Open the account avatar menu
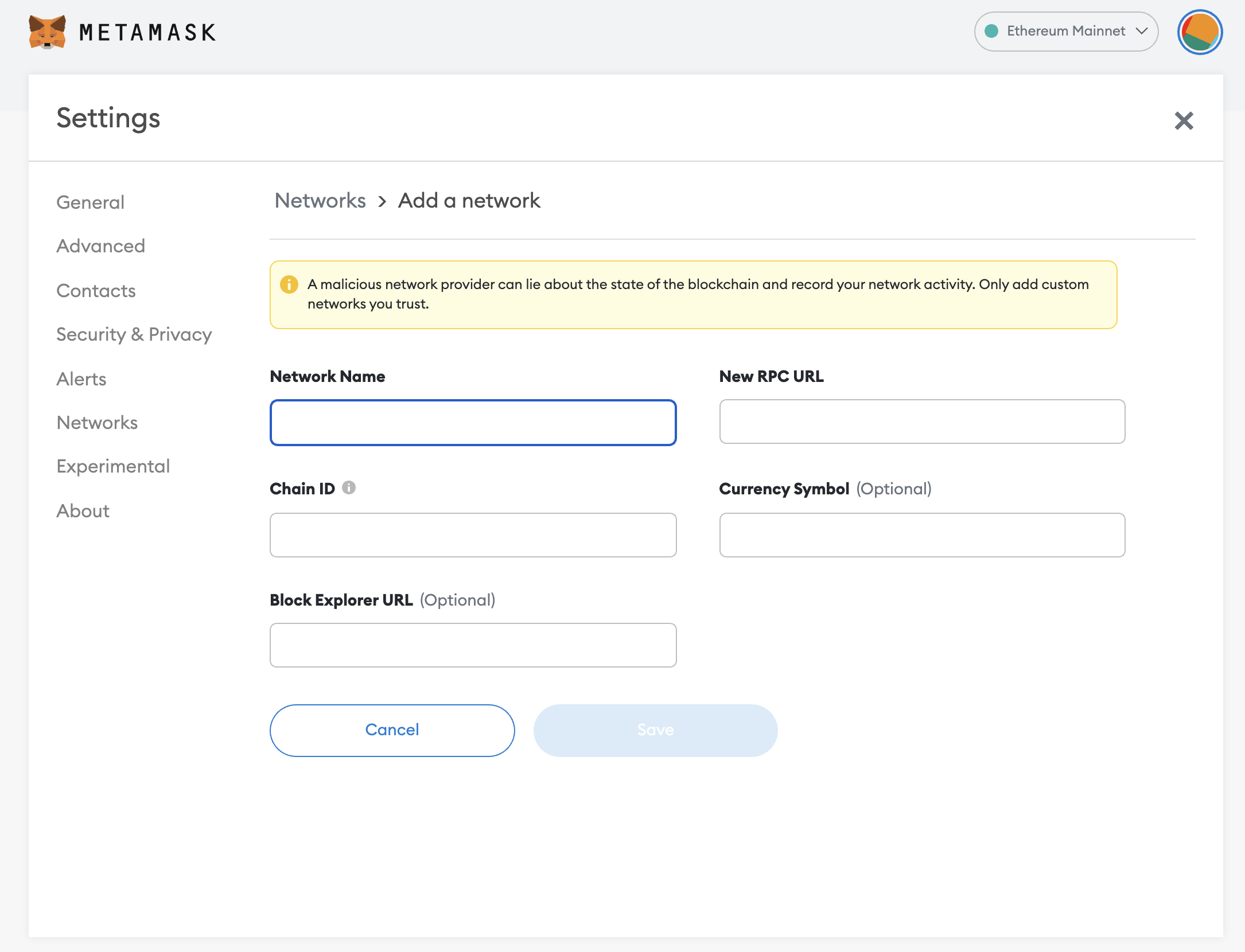The image size is (1245, 952). click(x=1199, y=32)
